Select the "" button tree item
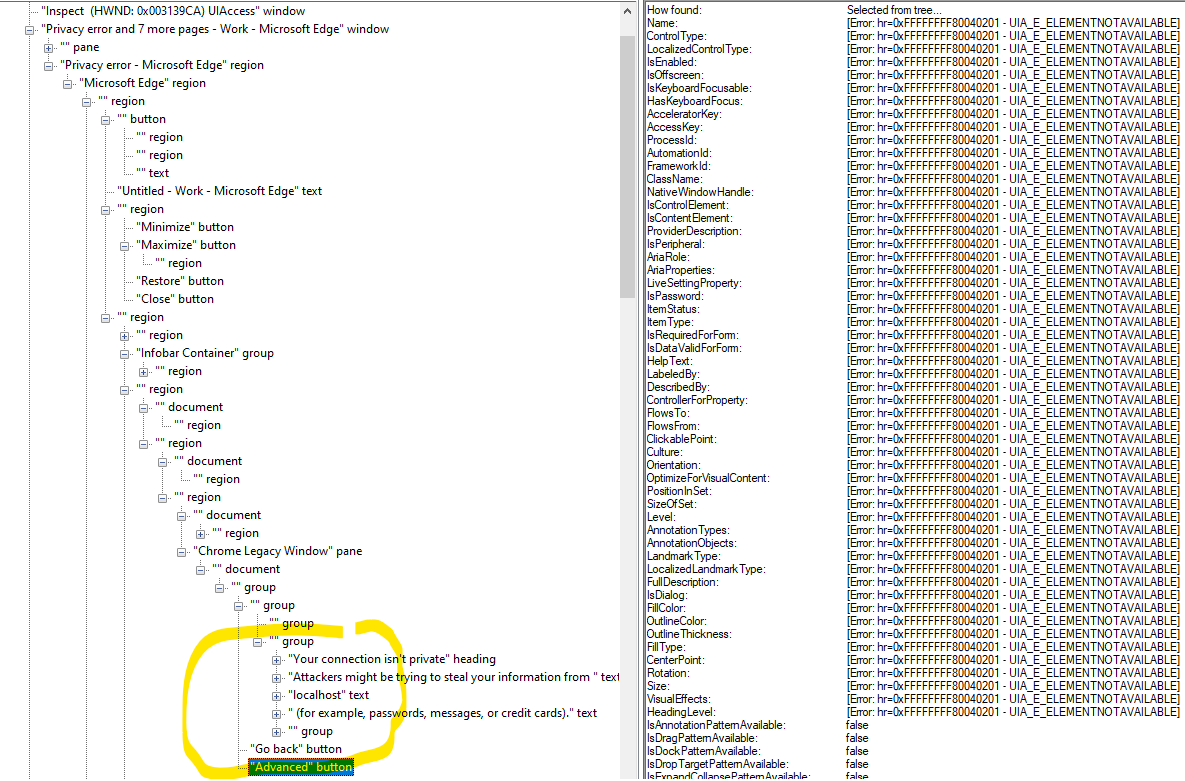Screen dimensions: 1185x781 point(141,119)
